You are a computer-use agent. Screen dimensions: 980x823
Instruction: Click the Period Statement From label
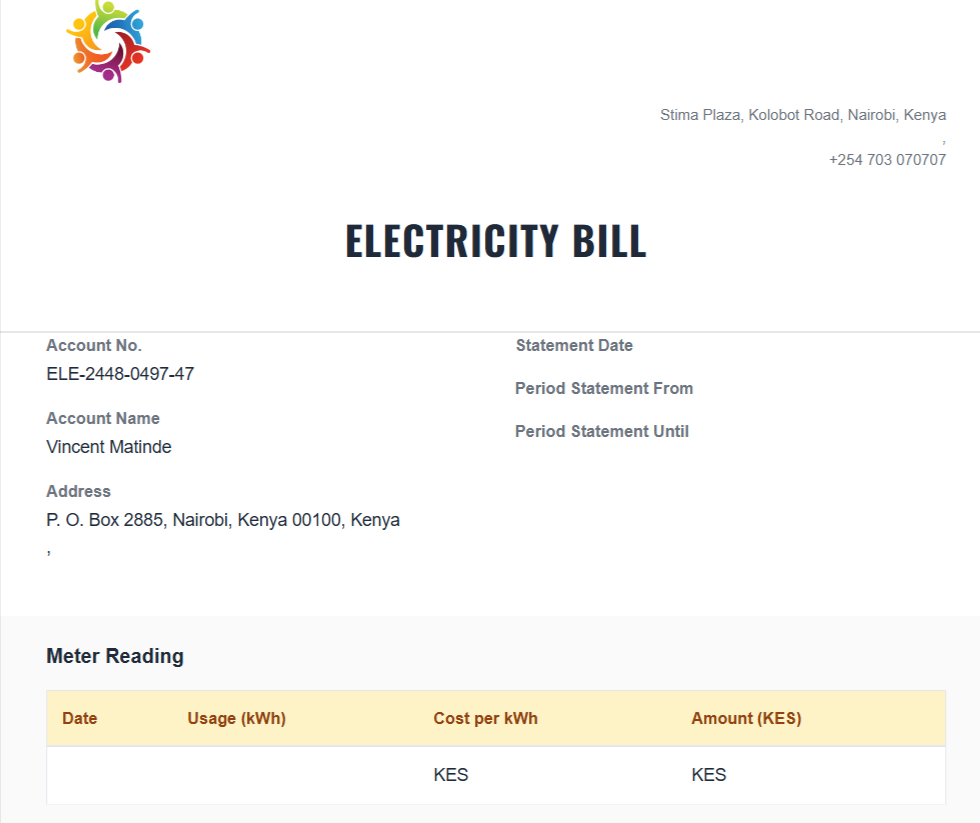click(x=604, y=389)
